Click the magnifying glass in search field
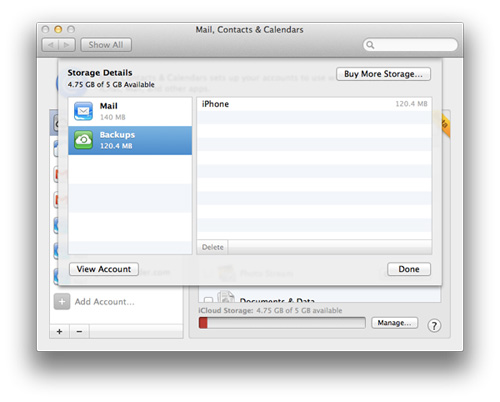 tap(370, 45)
